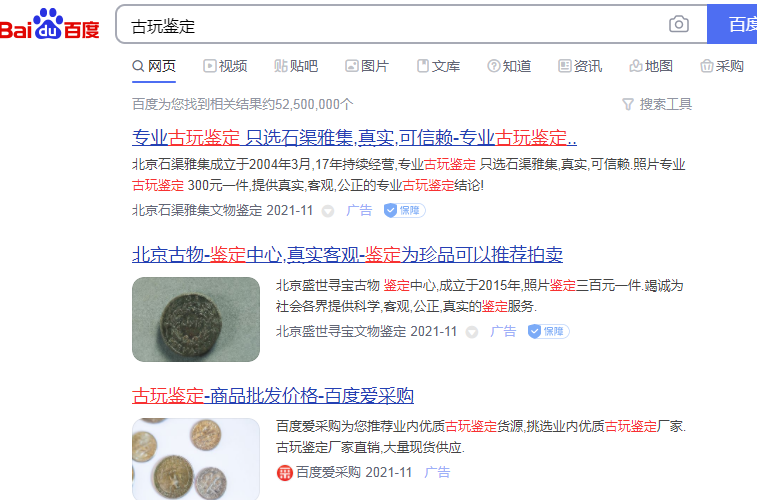Switch to the 图片 images tab
This screenshot has width=757, height=500.
[x=367, y=66]
